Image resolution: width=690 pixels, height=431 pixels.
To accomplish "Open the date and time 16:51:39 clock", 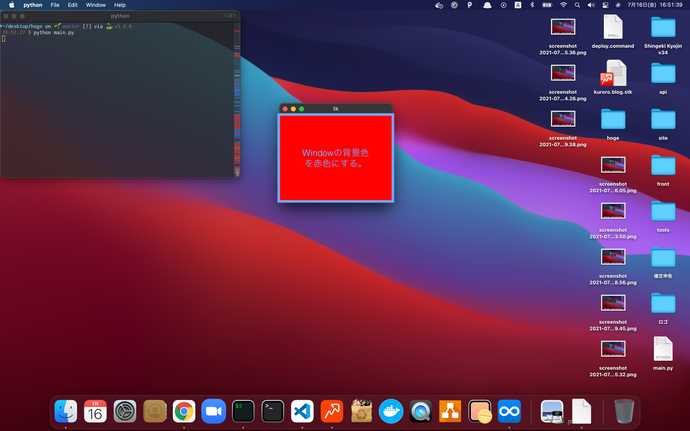I will pyautogui.click(x=655, y=5).
